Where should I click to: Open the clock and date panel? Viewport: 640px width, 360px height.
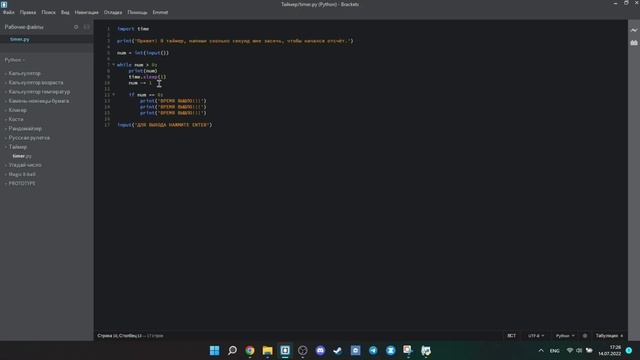tap(609, 351)
